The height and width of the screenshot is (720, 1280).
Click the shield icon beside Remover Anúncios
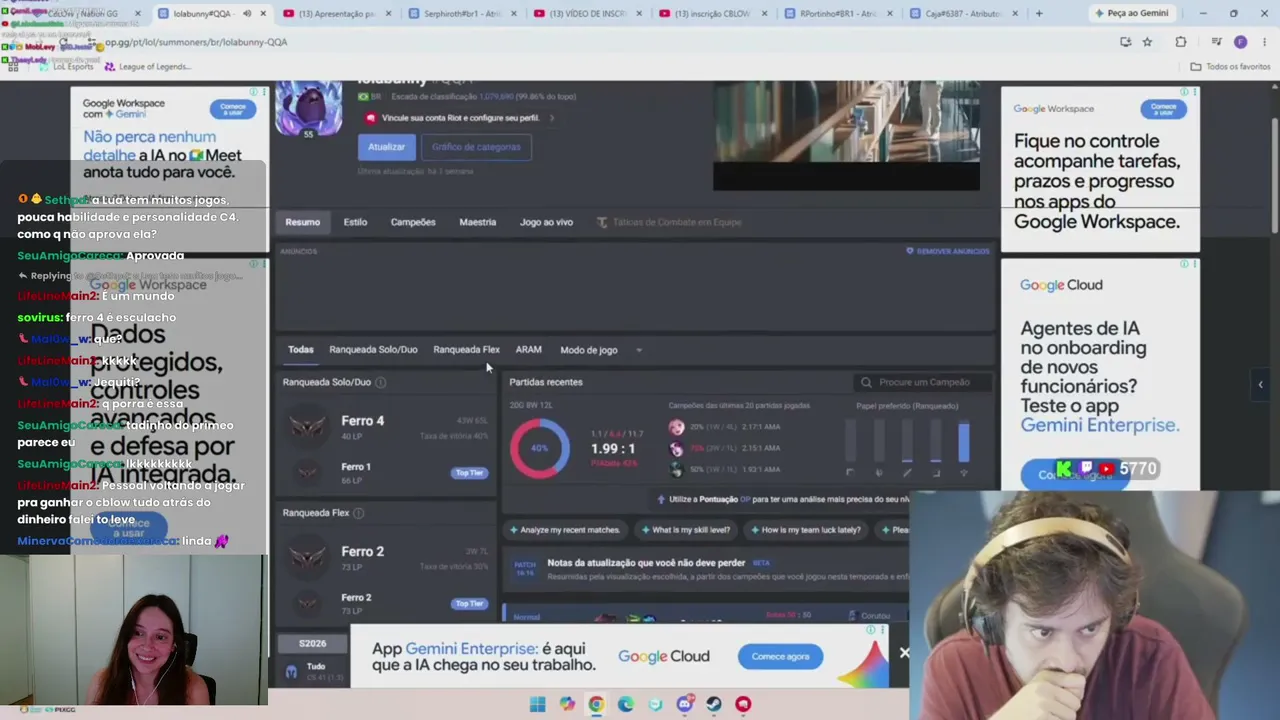pyautogui.click(x=909, y=251)
